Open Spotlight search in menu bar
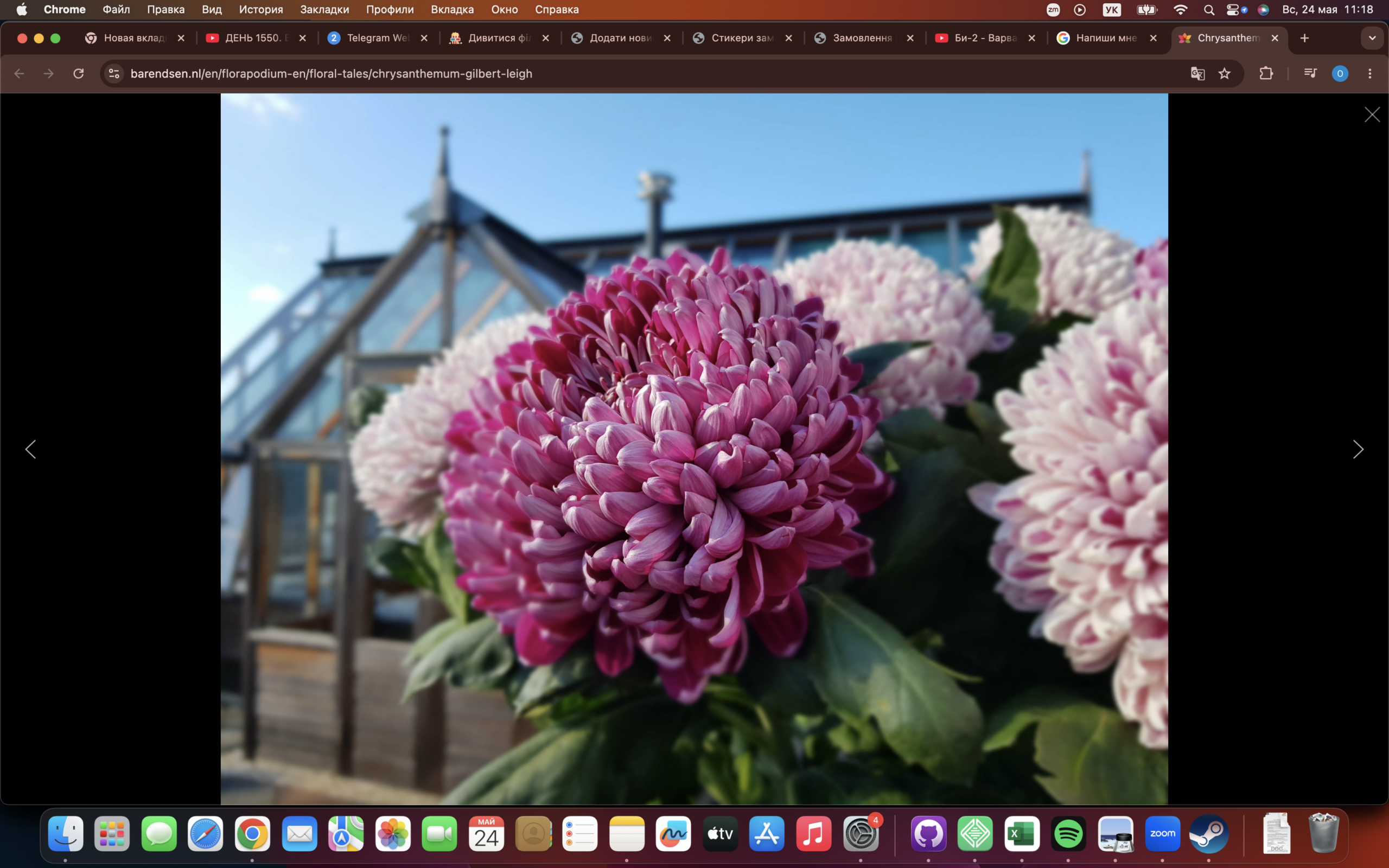The width and height of the screenshot is (1389, 868). [1209, 9]
